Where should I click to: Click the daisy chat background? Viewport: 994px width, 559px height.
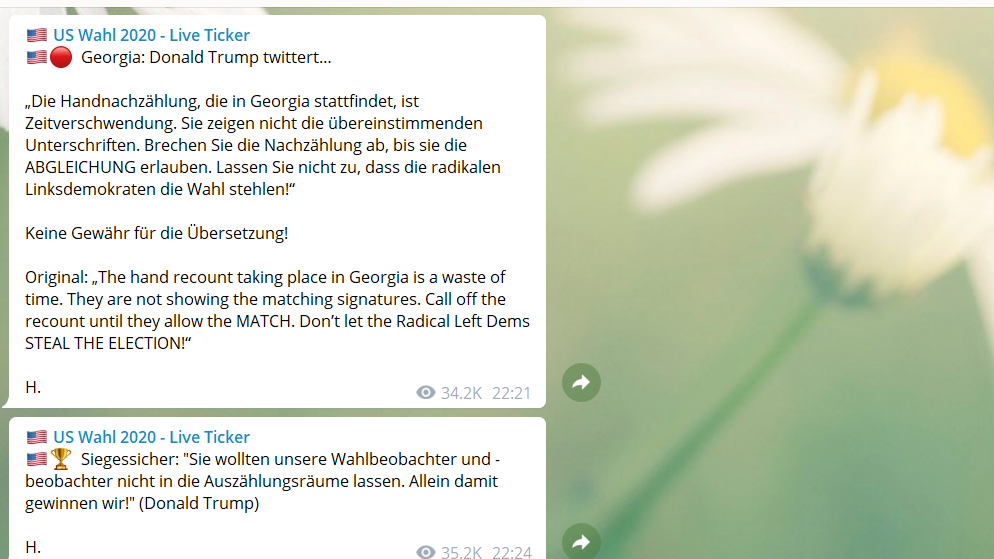(x=792, y=254)
